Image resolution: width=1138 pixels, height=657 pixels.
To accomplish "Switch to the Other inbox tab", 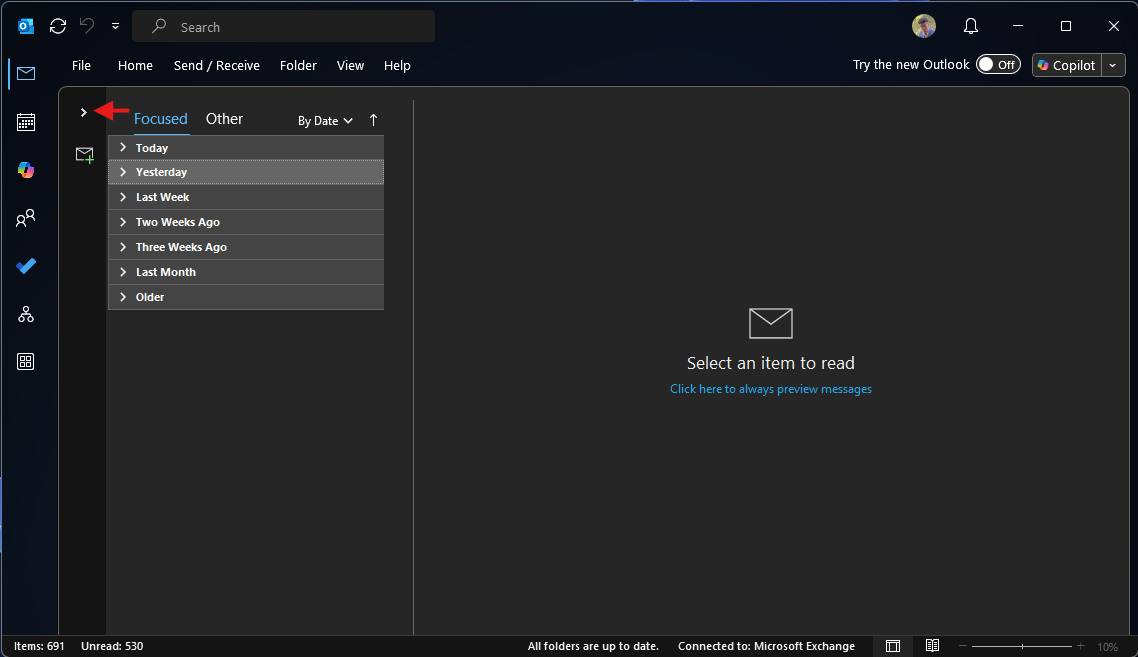I will coord(224,119).
